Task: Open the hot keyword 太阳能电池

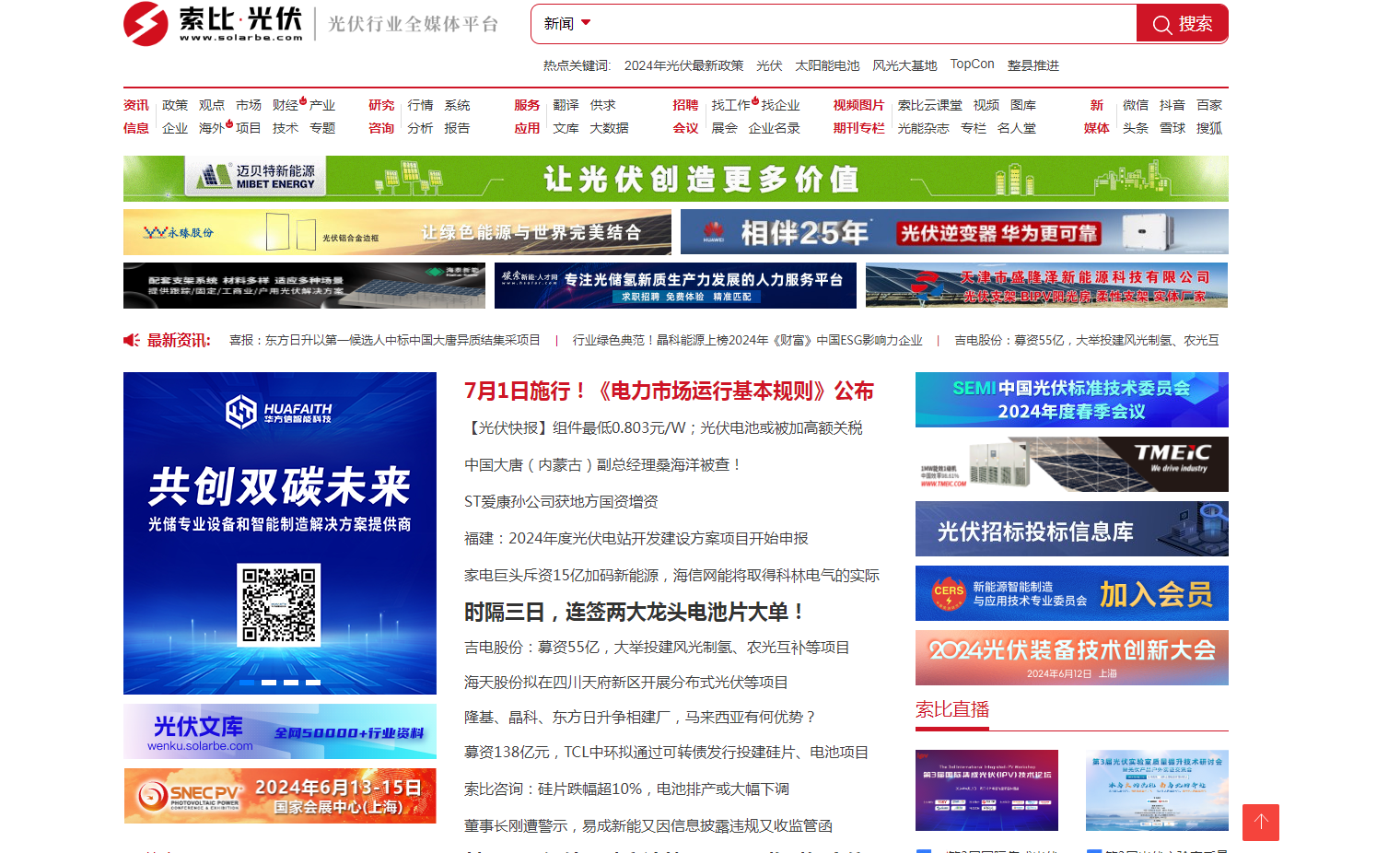Action: (827, 65)
